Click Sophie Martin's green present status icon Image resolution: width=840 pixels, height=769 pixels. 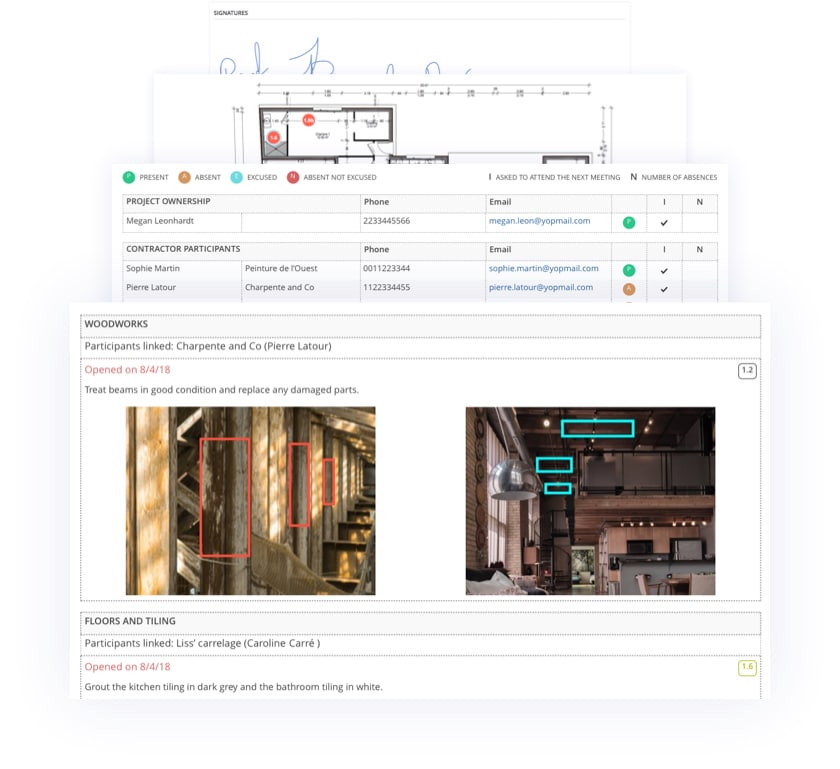[629, 270]
